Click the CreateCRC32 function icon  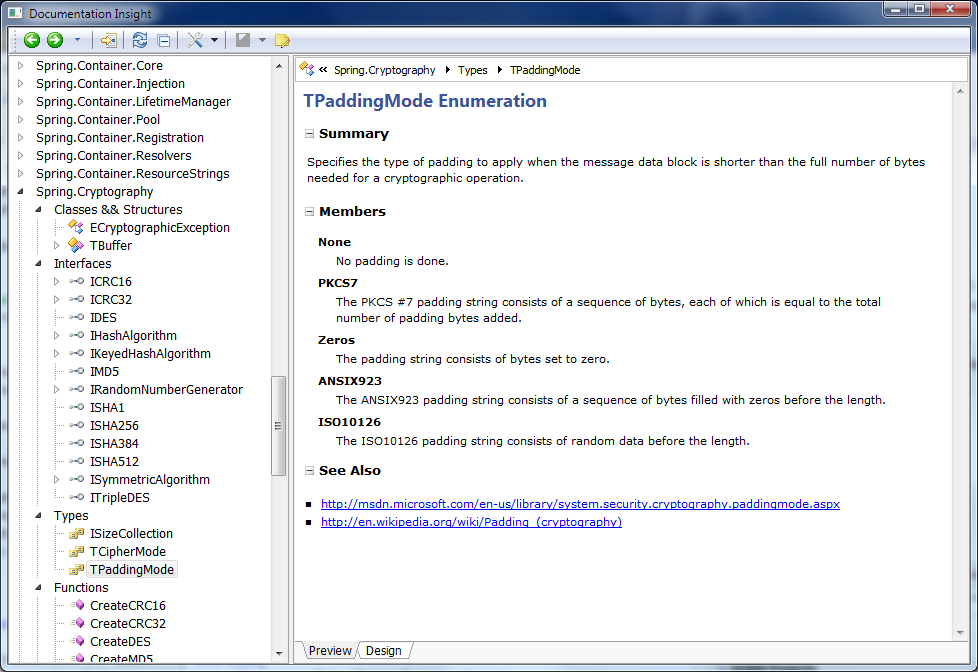point(77,623)
